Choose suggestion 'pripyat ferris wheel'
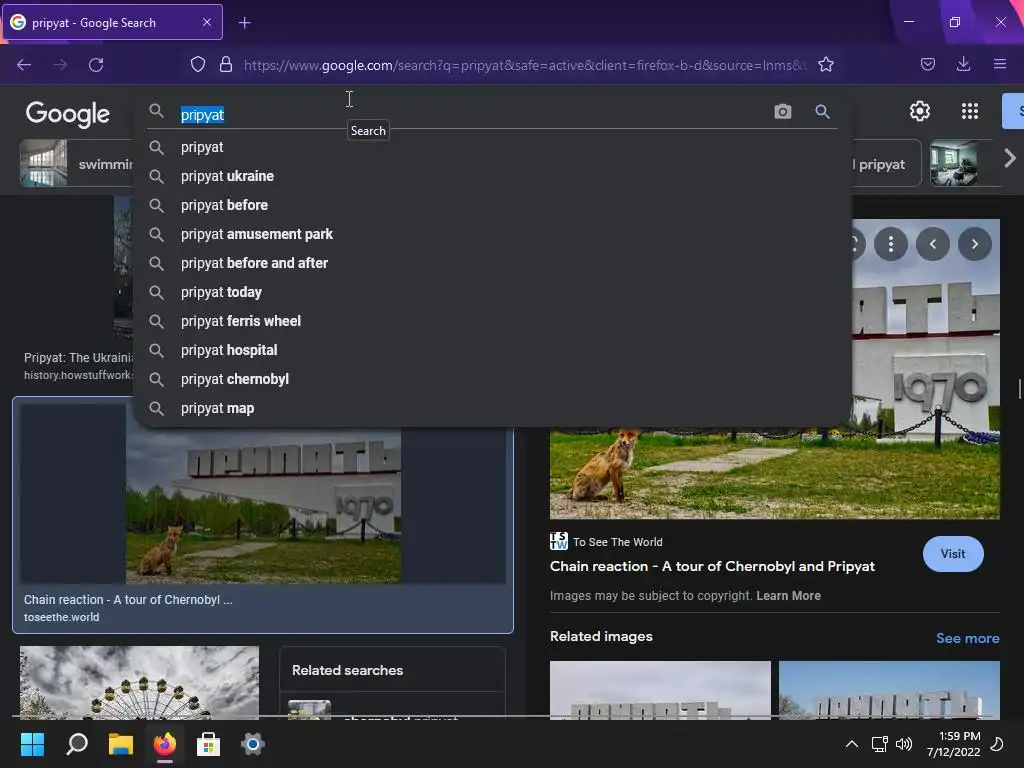The width and height of the screenshot is (1024, 768). [492, 321]
